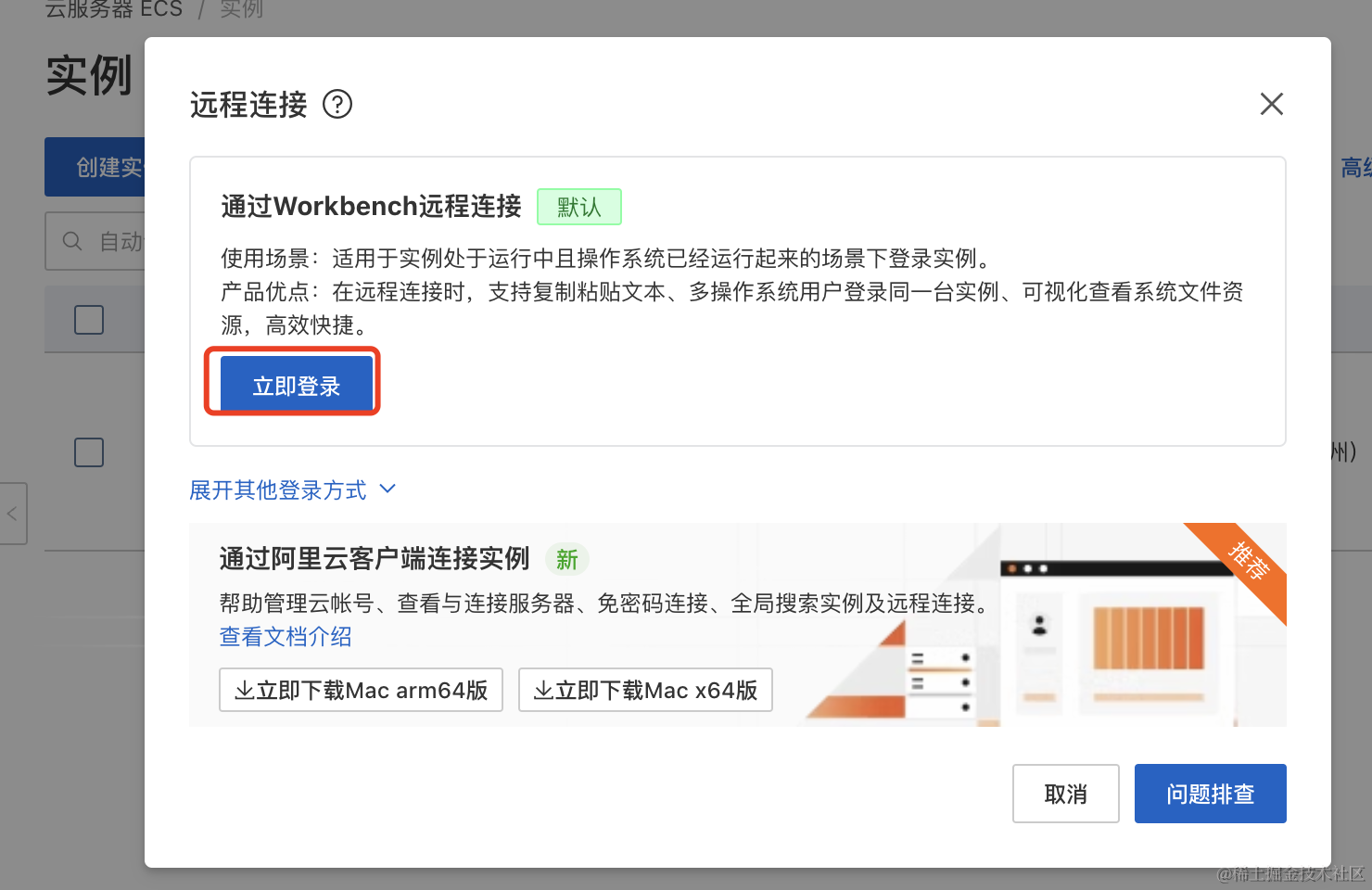Click the 立即登录 button for Workbench
The width and height of the screenshot is (1372, 890).
tap(296, 386)
